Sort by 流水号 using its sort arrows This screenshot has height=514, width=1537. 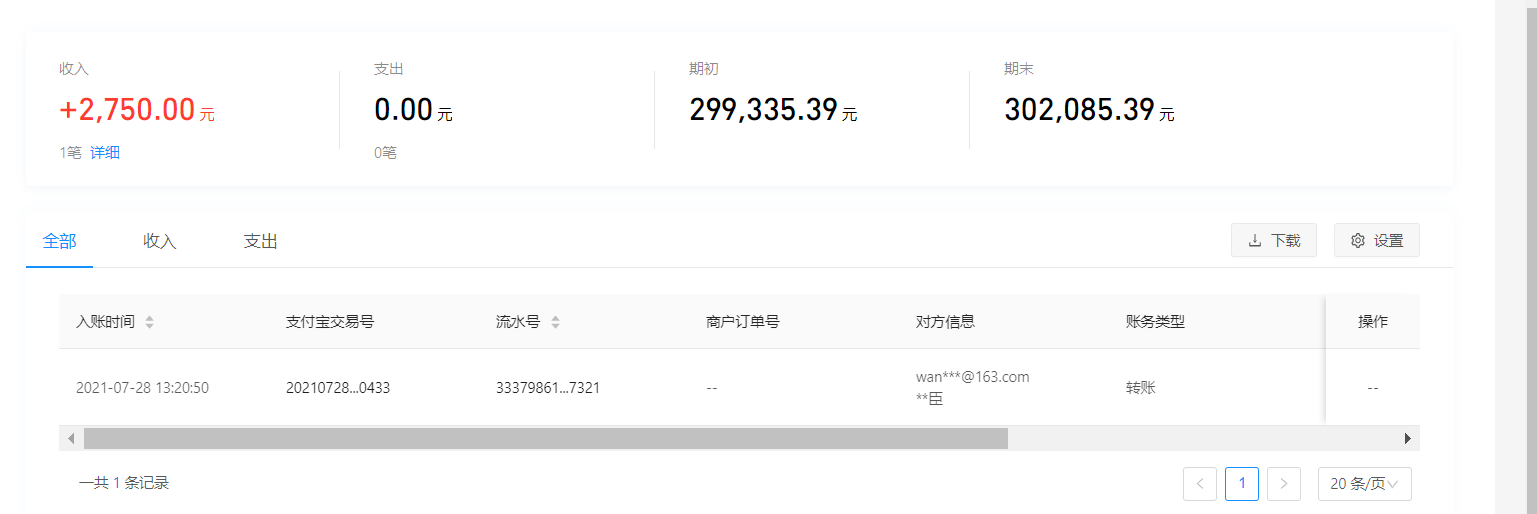coord(556,322)
